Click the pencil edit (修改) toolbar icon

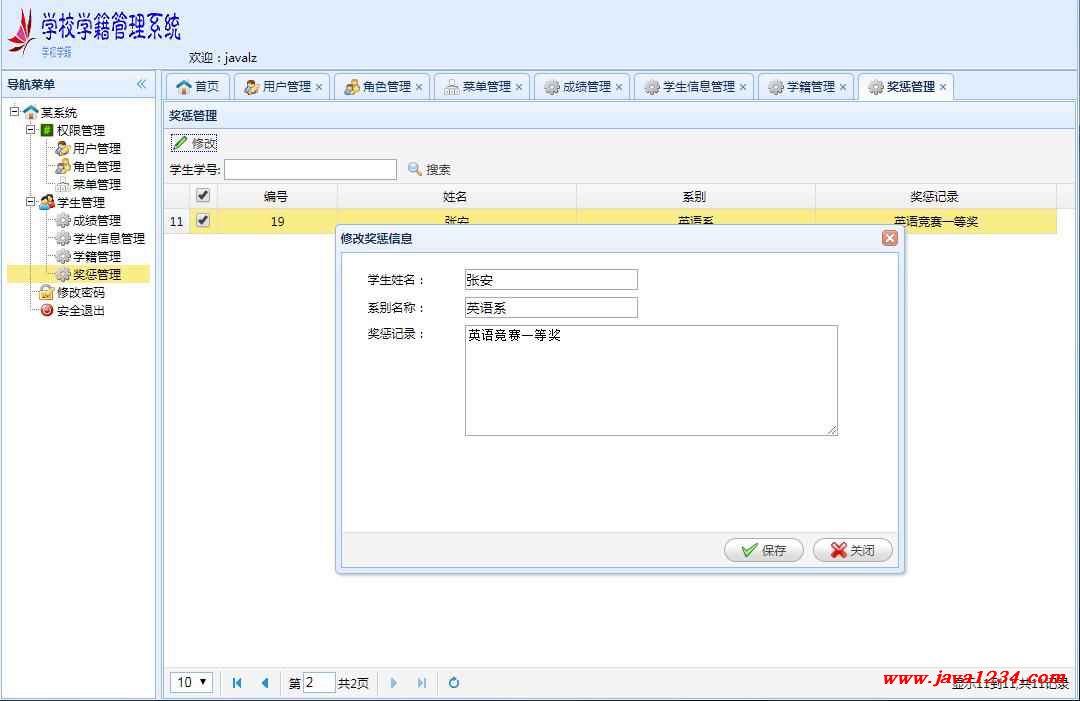[181, 143]
